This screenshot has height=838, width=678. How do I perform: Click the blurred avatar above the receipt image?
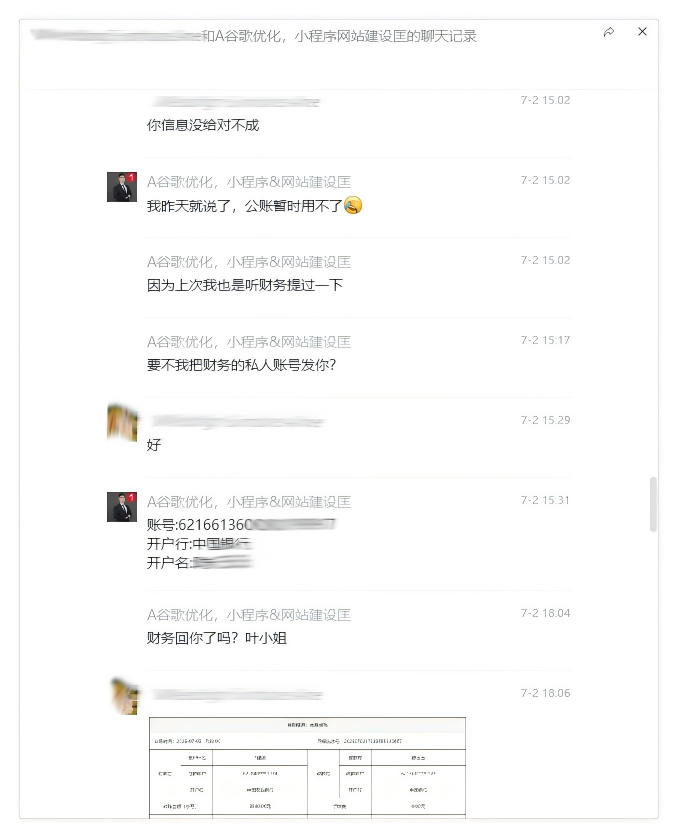tap(124, 696)
